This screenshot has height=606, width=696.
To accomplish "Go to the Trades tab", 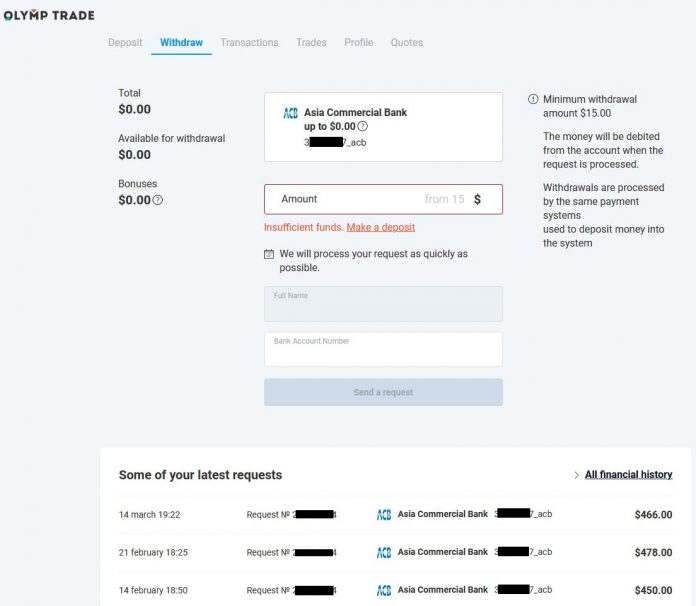I will click(x=311, y=43).
